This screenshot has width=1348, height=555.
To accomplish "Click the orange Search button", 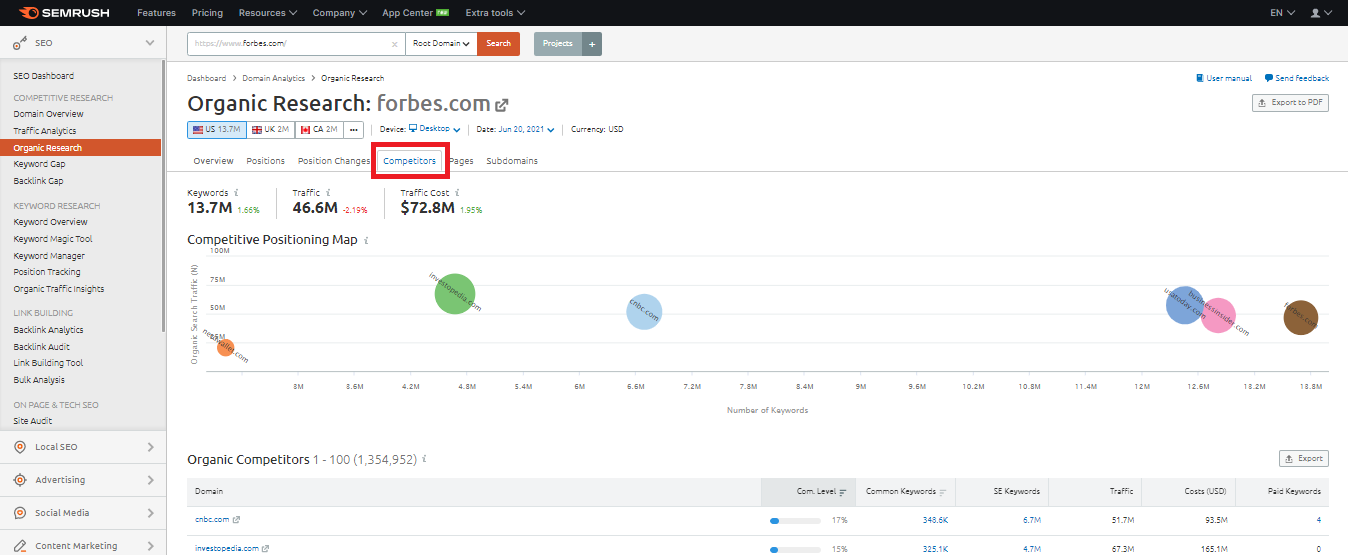I will pos(498,43).
